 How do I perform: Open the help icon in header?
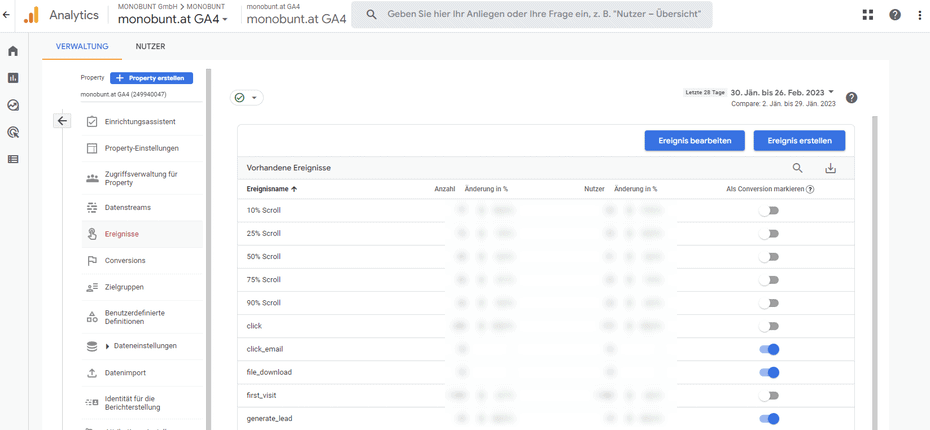pos(895,15)
